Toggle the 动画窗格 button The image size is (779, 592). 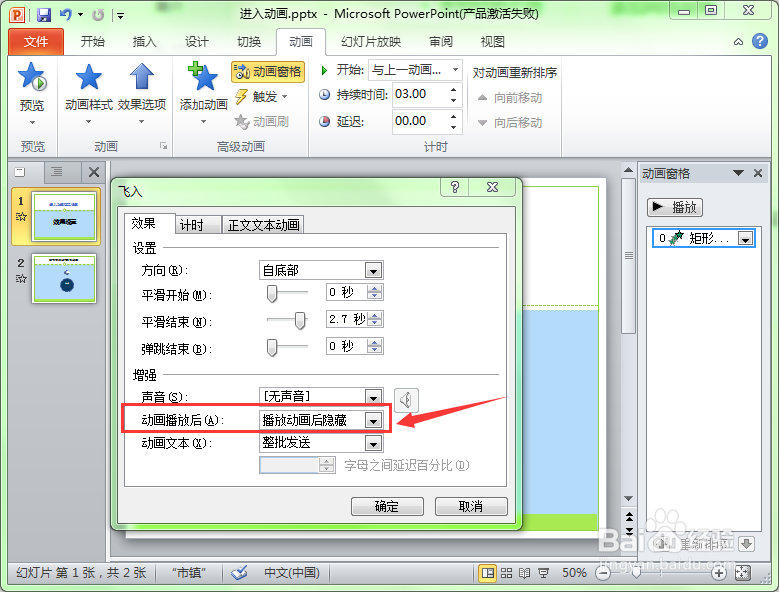coord(268,72)
